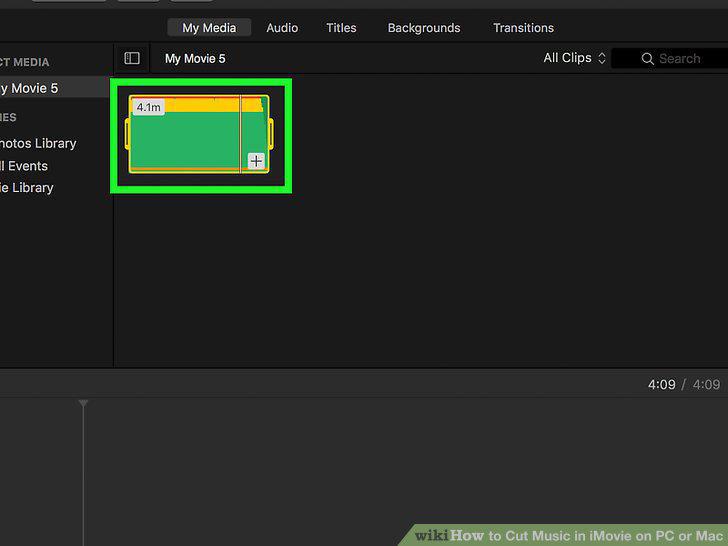
Task: Select All Events in the sidebar
Action: point(24,166)
